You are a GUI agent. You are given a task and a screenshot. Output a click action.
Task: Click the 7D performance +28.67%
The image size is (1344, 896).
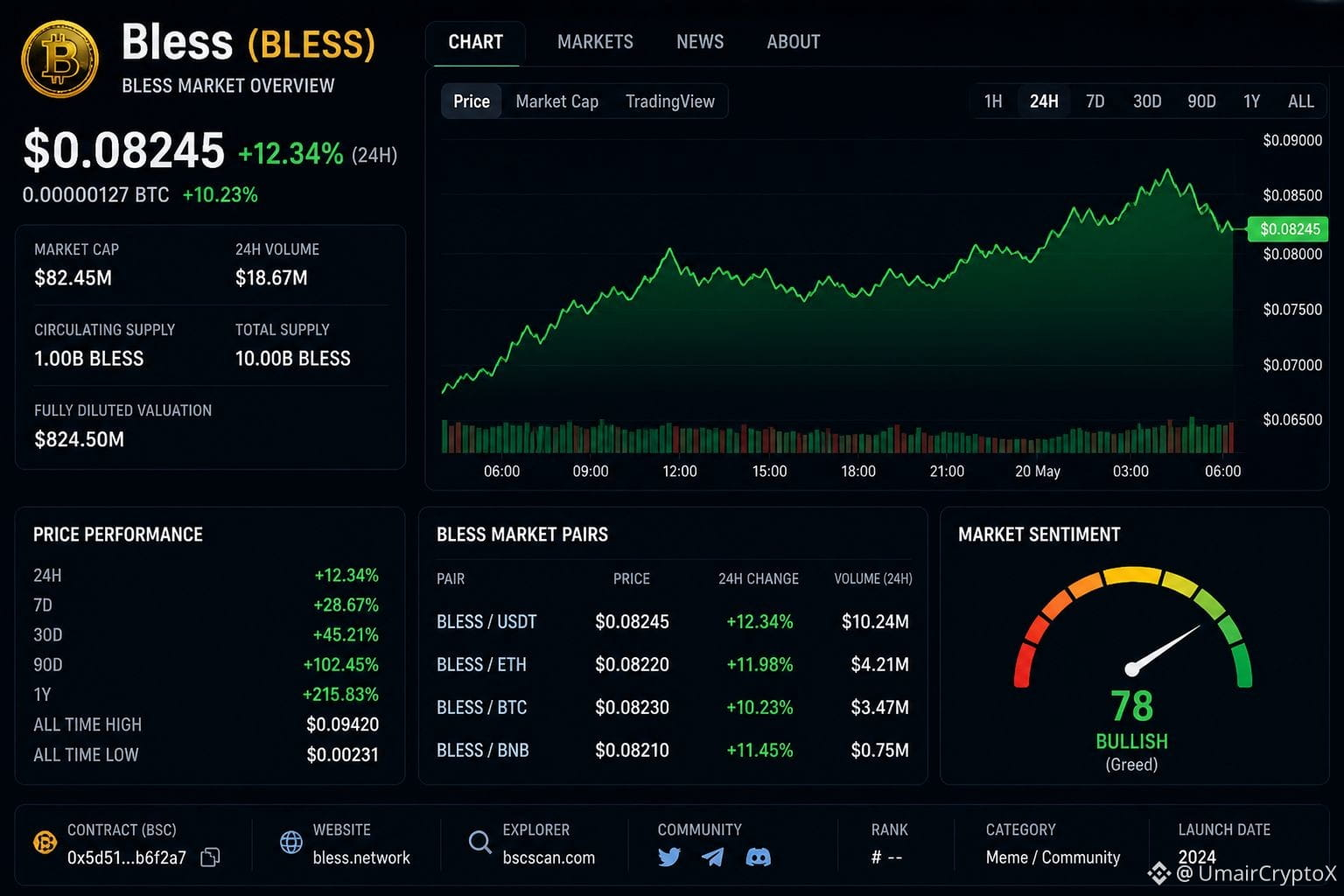point(346,605)
